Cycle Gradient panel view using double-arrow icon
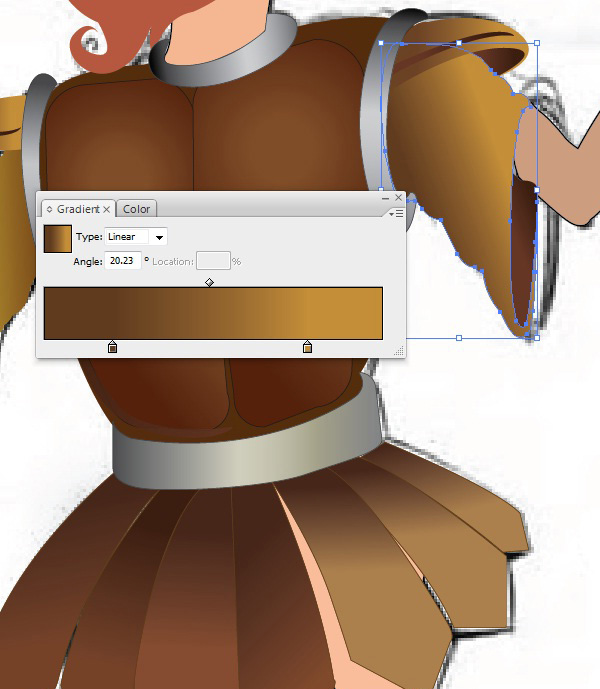The image size is (600, 689). [x=49, y=209]
